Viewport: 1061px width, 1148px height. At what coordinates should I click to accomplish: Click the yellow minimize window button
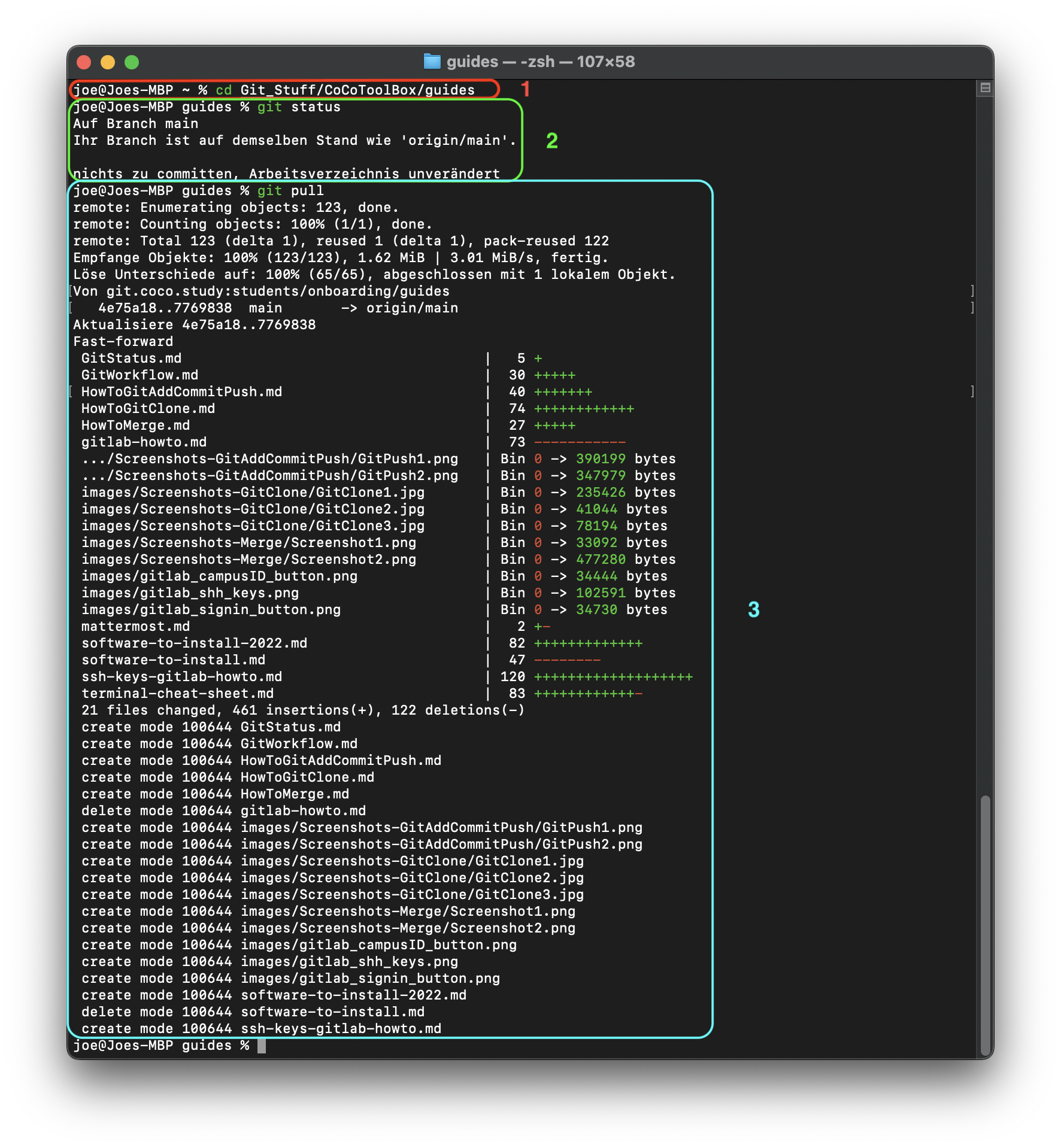pos(108,62)
